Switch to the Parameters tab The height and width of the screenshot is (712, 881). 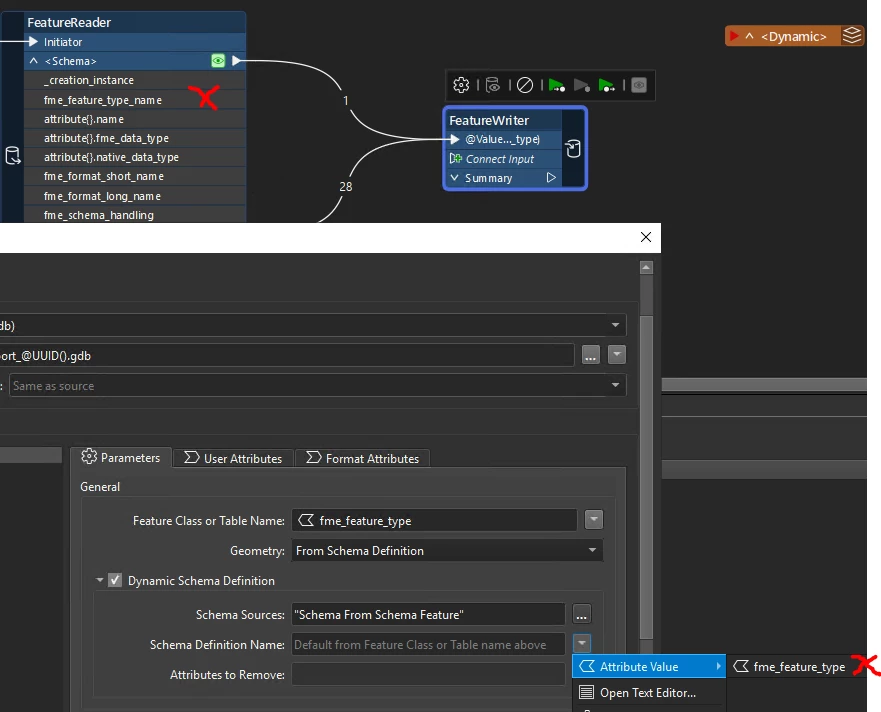coord(121,457)
